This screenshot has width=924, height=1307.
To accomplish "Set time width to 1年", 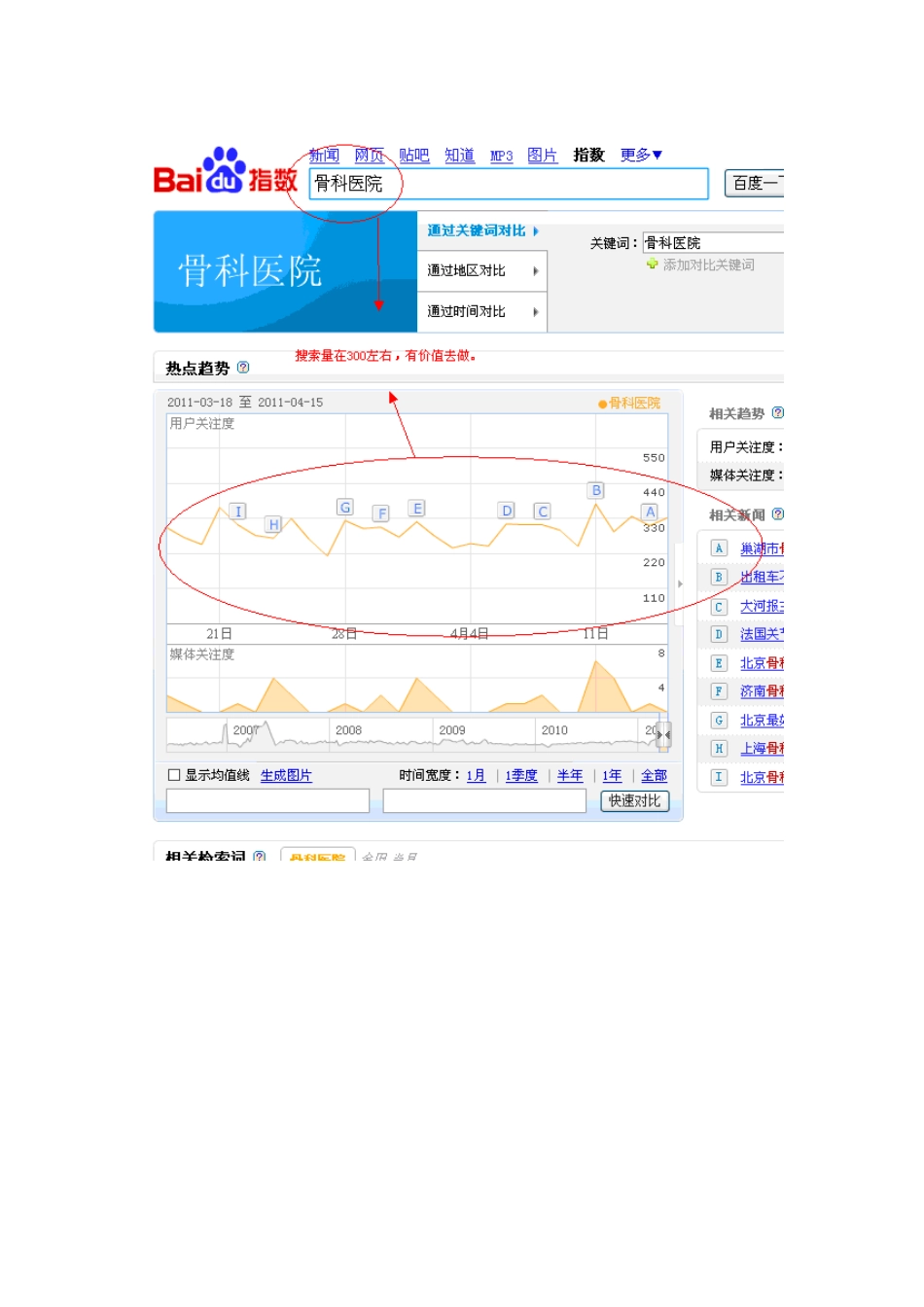I will 612,775.
